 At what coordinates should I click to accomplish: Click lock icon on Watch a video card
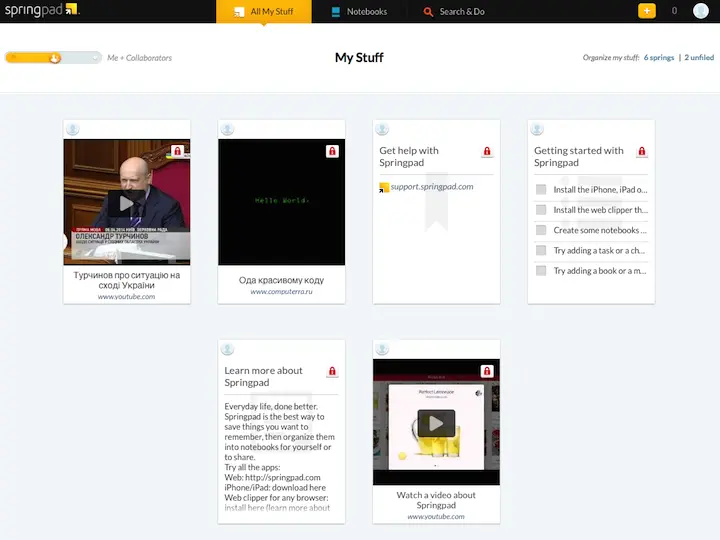pyautogui.click(x=487, y=371)
